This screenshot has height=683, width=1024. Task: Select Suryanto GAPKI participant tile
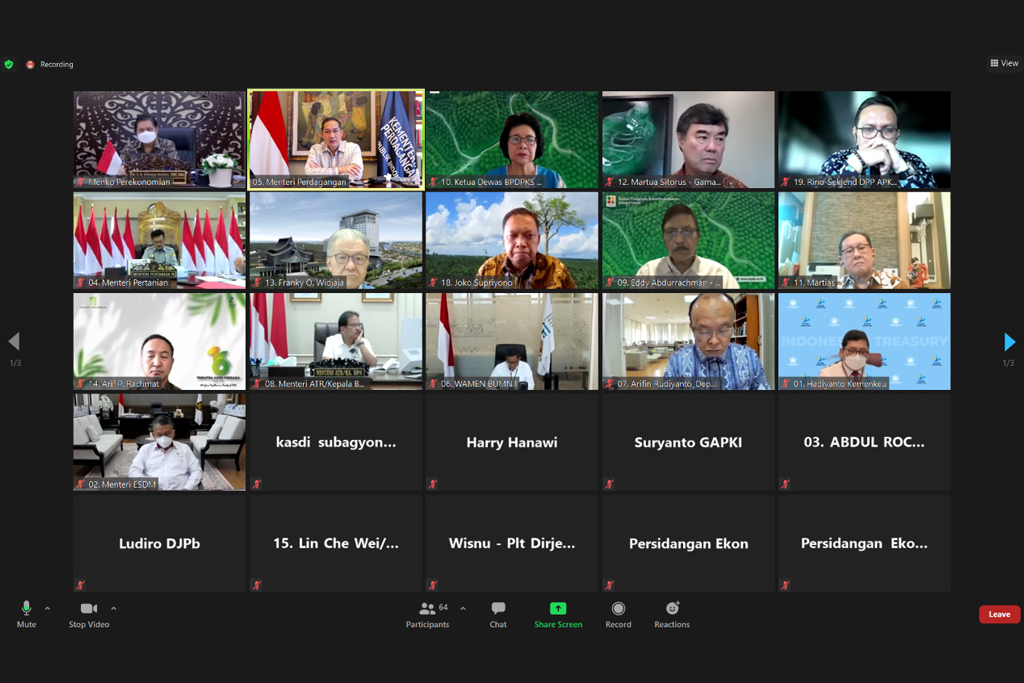(x=688, y=442)
